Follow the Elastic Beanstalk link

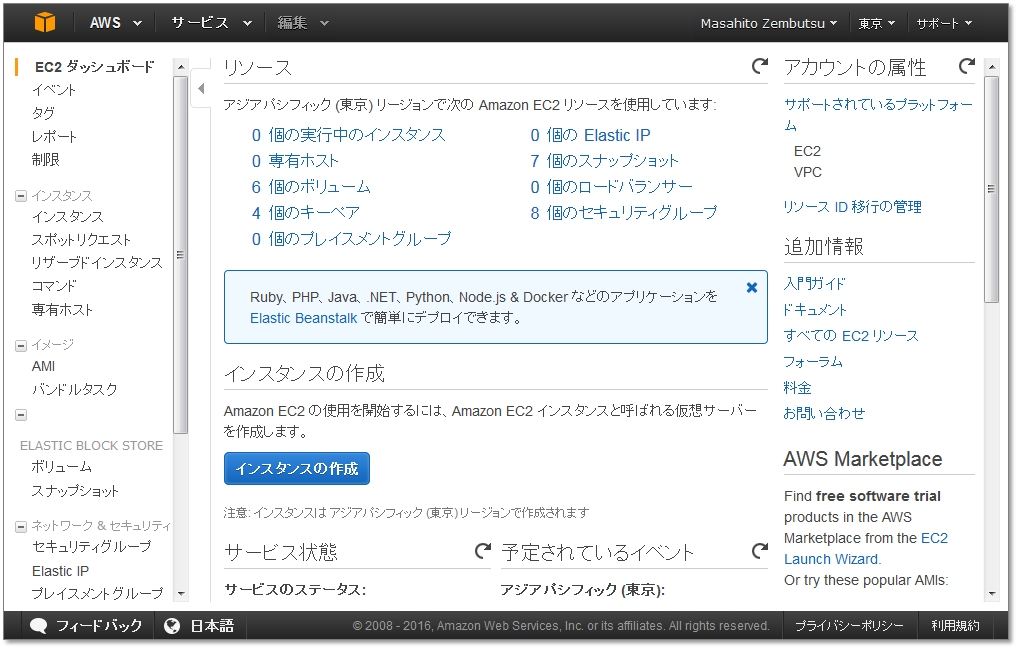(x=303, y=318)
